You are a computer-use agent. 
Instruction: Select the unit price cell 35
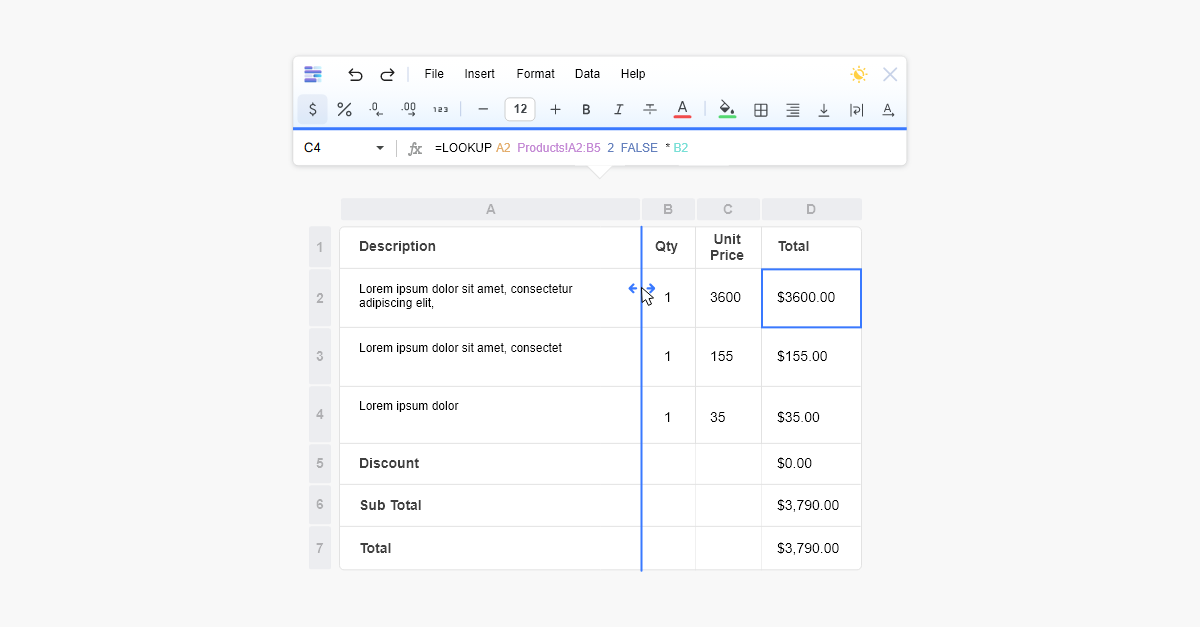728,415
